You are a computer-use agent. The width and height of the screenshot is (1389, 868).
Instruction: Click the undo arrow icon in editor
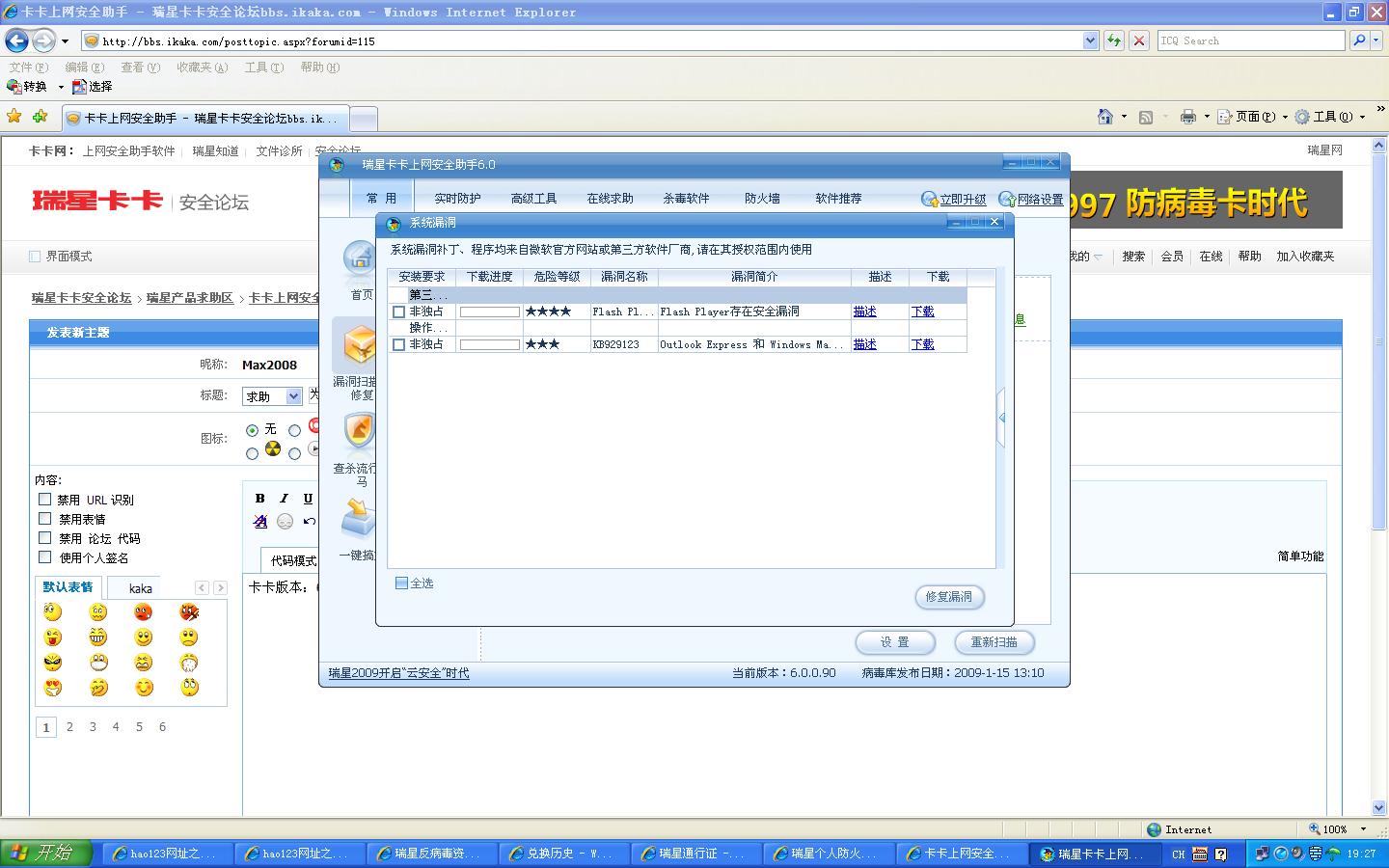coord(309,522)
